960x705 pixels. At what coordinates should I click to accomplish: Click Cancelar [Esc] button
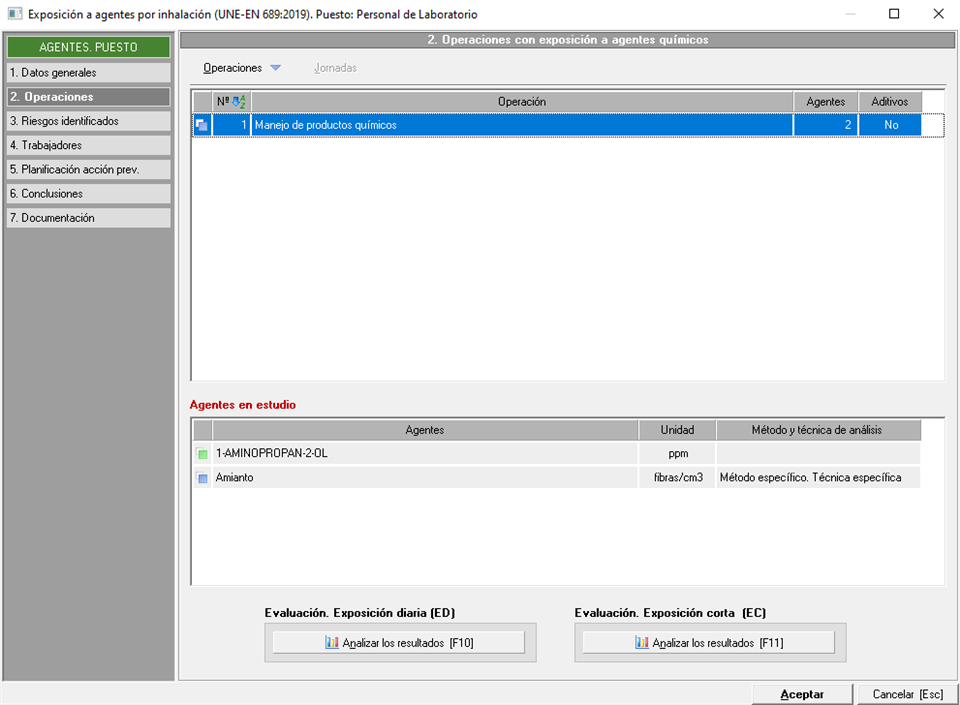906,694
